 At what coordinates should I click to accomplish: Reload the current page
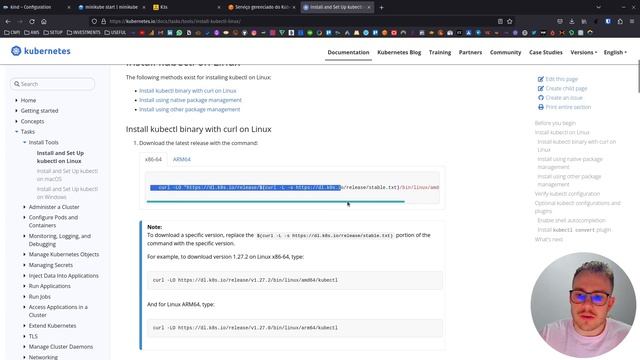coord(32,21)
